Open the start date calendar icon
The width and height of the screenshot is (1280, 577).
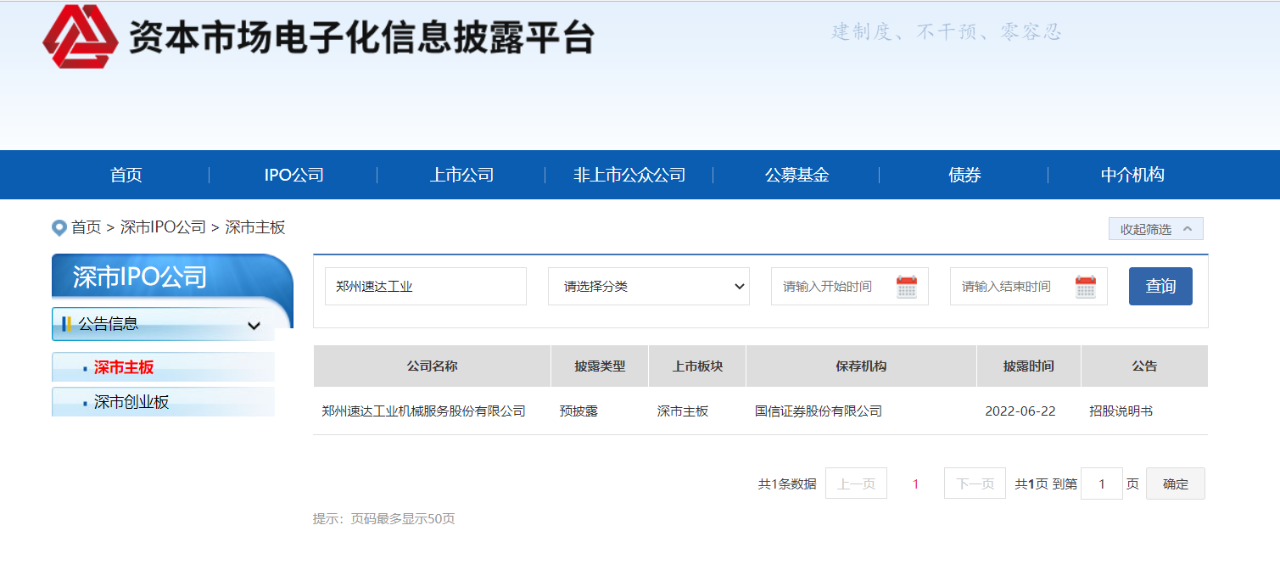(906, 287)
